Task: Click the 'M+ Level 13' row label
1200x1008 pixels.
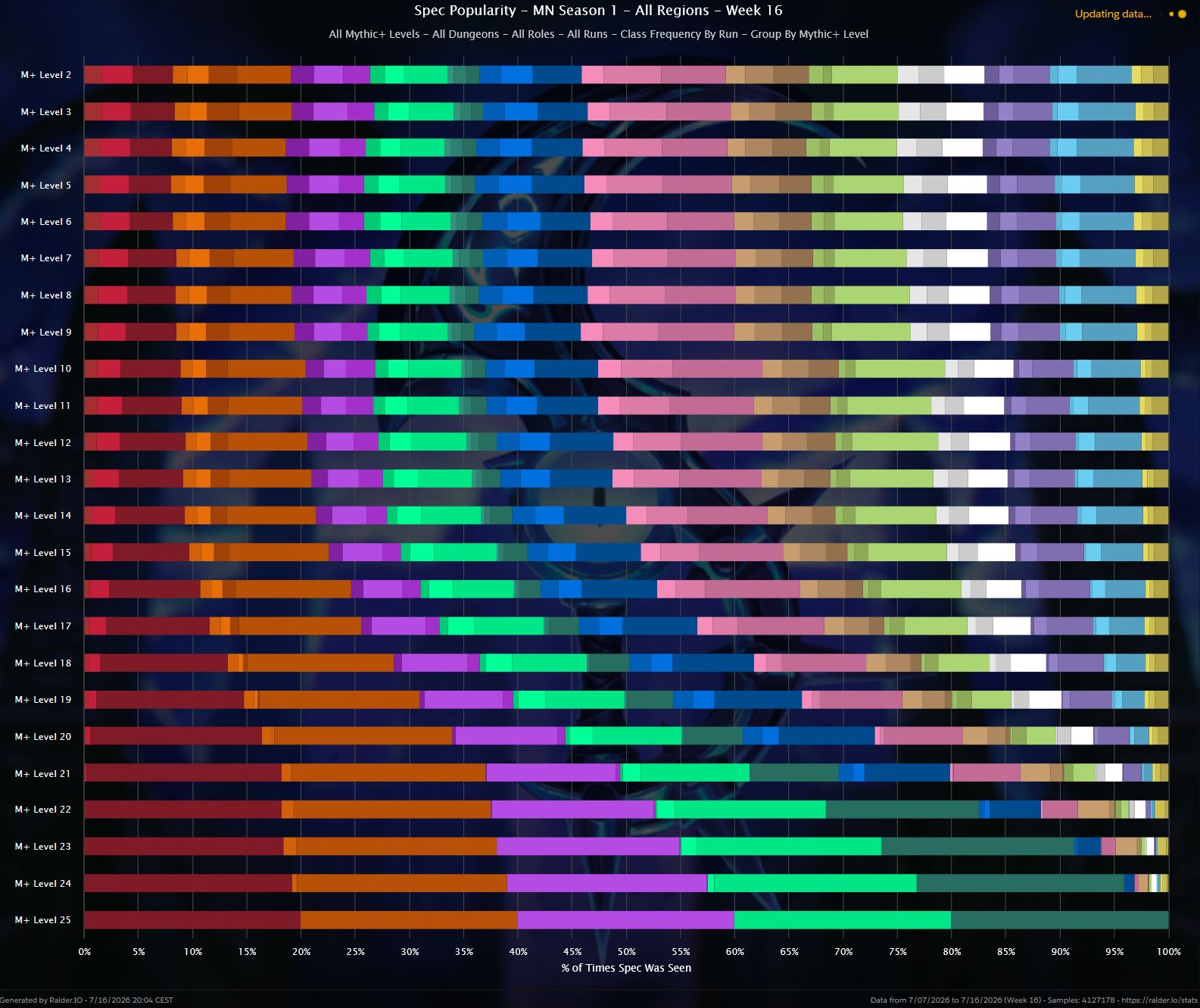Action: coord(43,479)
